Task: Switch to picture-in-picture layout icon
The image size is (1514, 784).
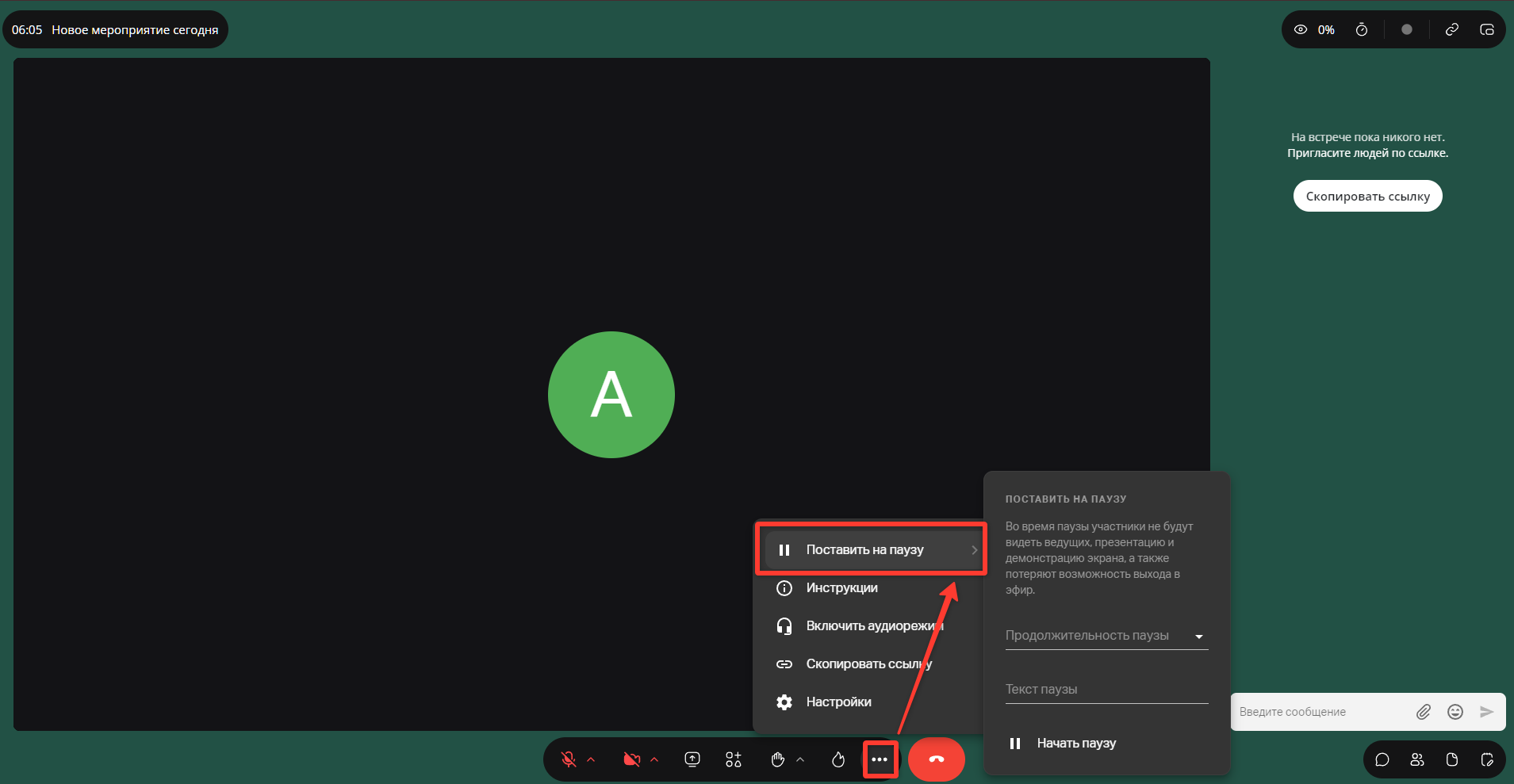Action: 1487,29
